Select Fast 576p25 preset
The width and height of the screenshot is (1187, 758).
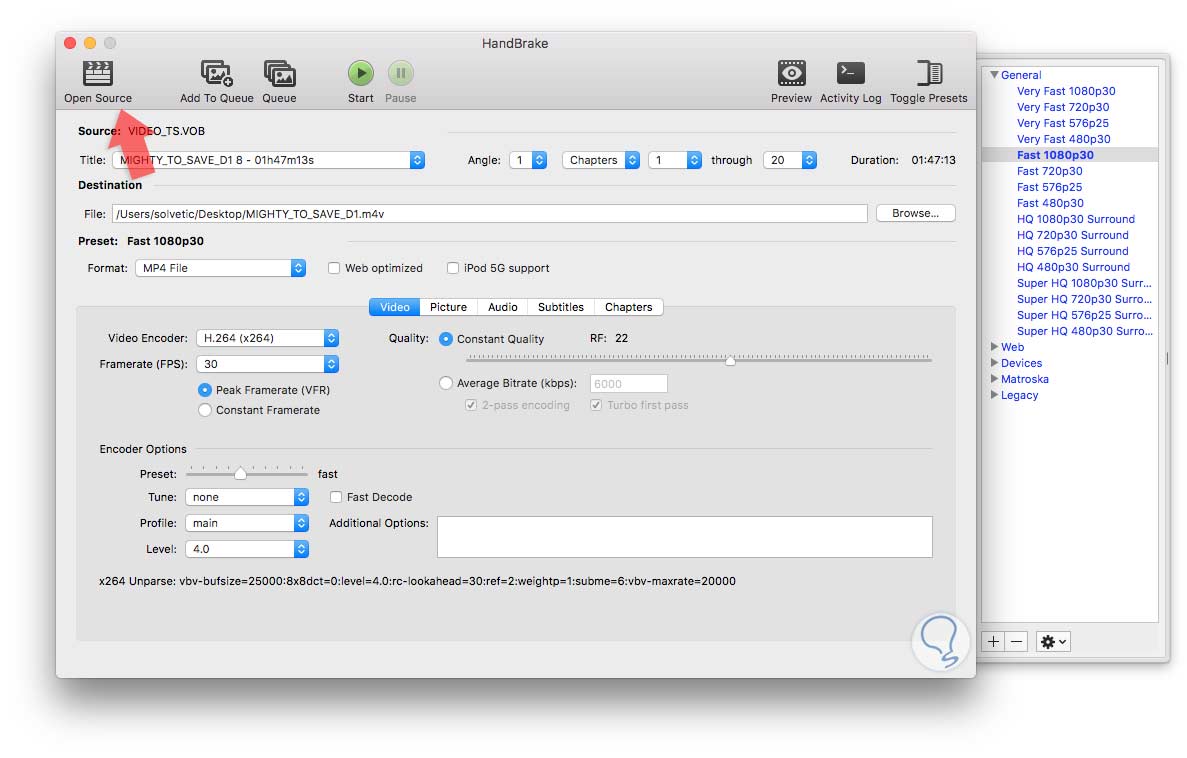point(1049,187)
